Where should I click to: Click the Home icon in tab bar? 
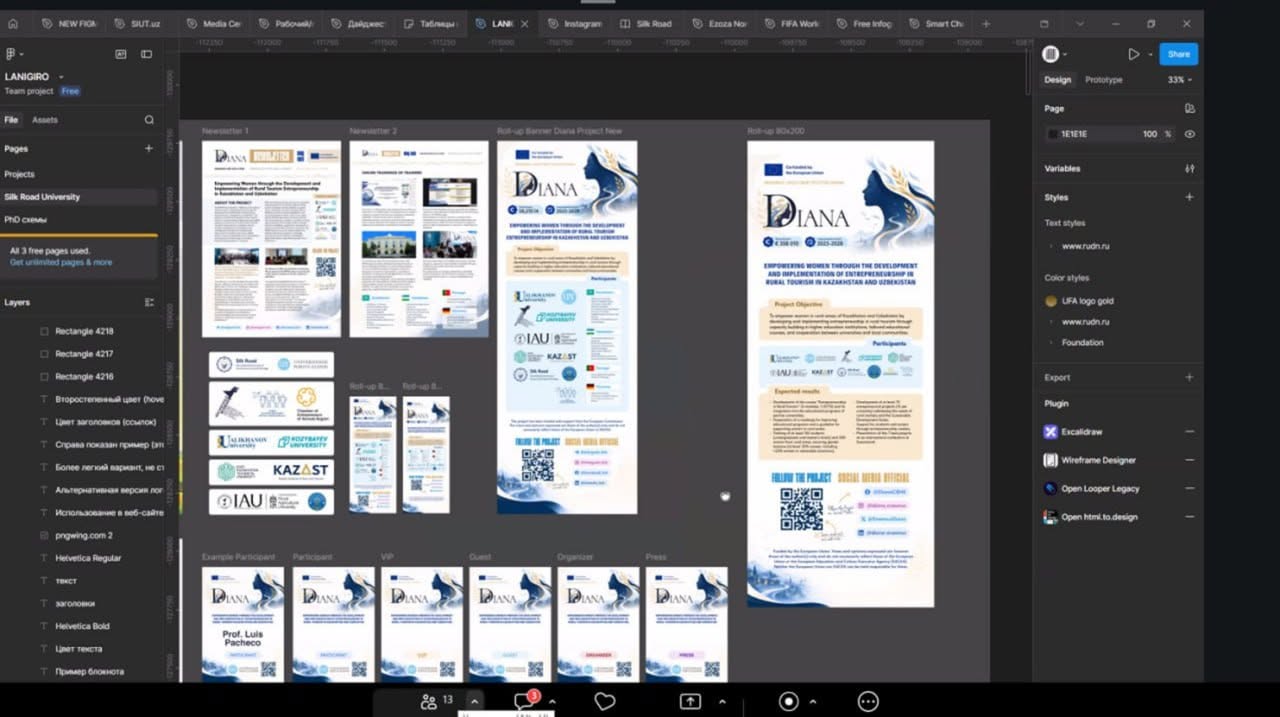14,23
